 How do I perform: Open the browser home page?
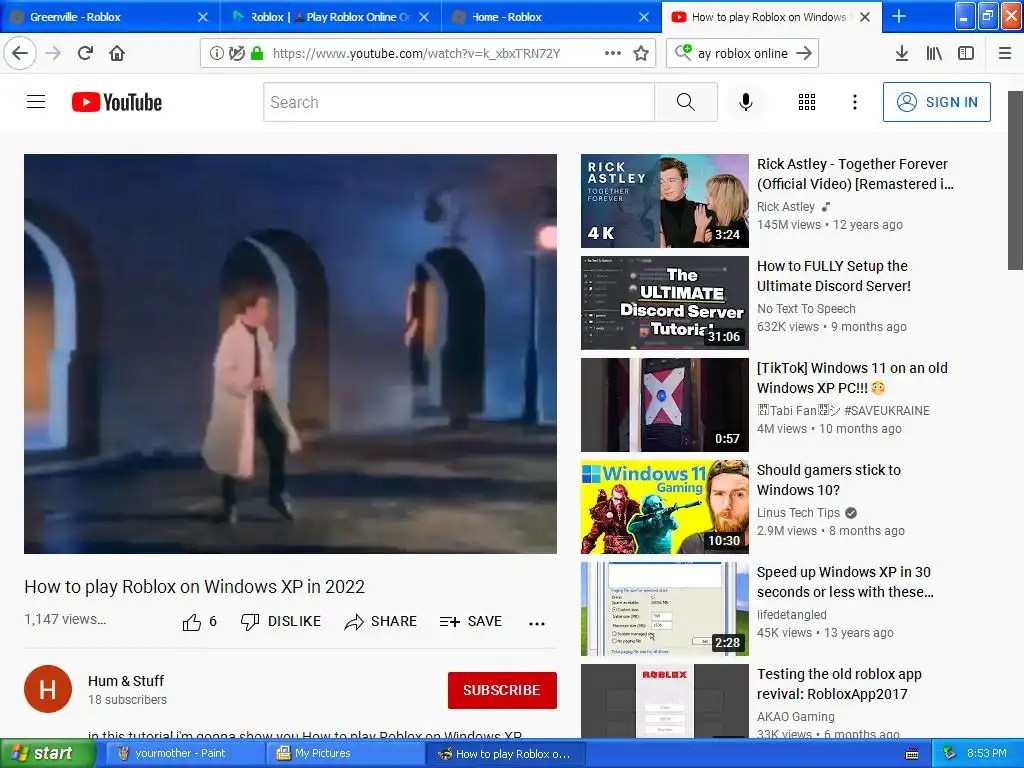[117, 53]
